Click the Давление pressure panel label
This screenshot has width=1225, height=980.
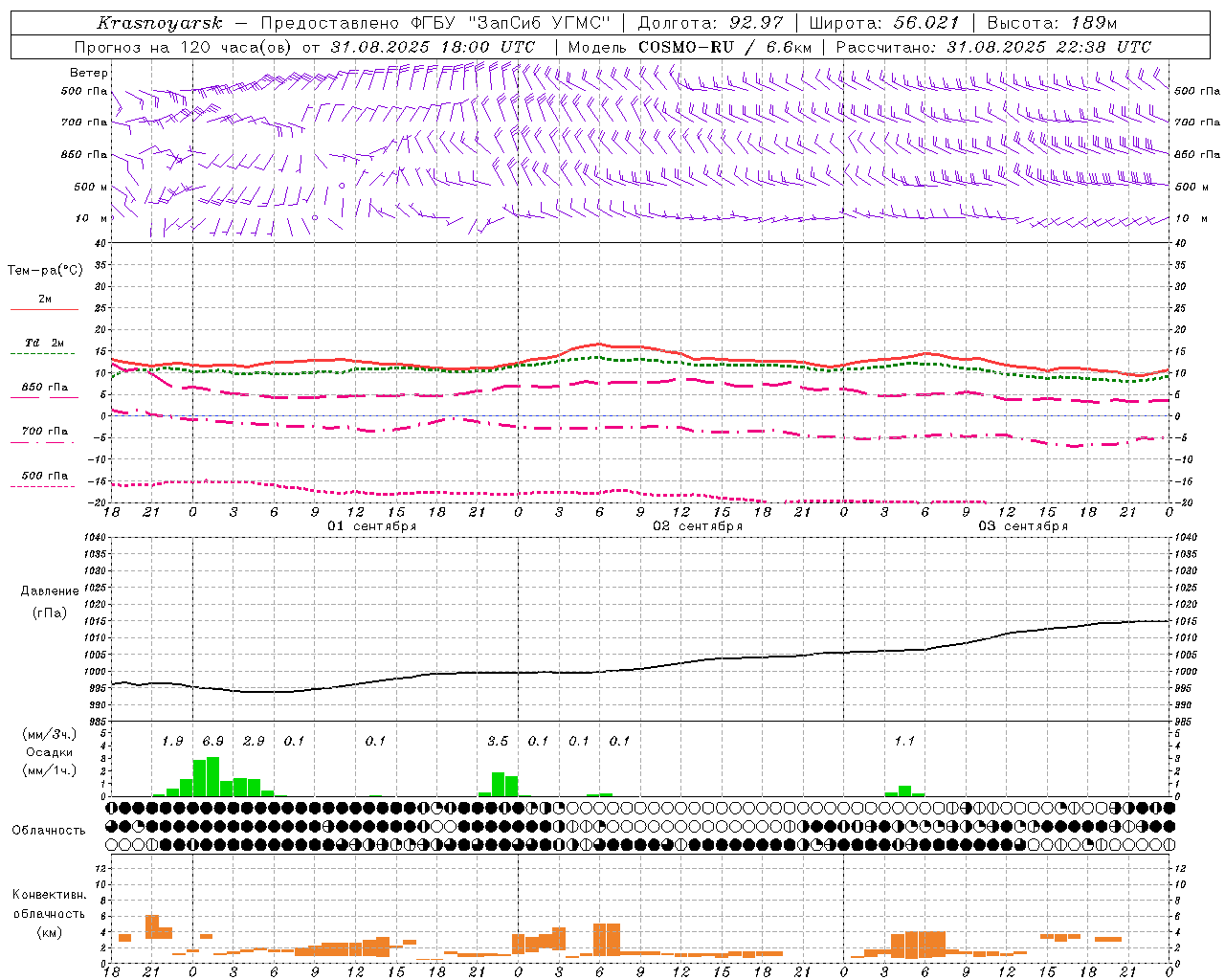click(49, 591)
